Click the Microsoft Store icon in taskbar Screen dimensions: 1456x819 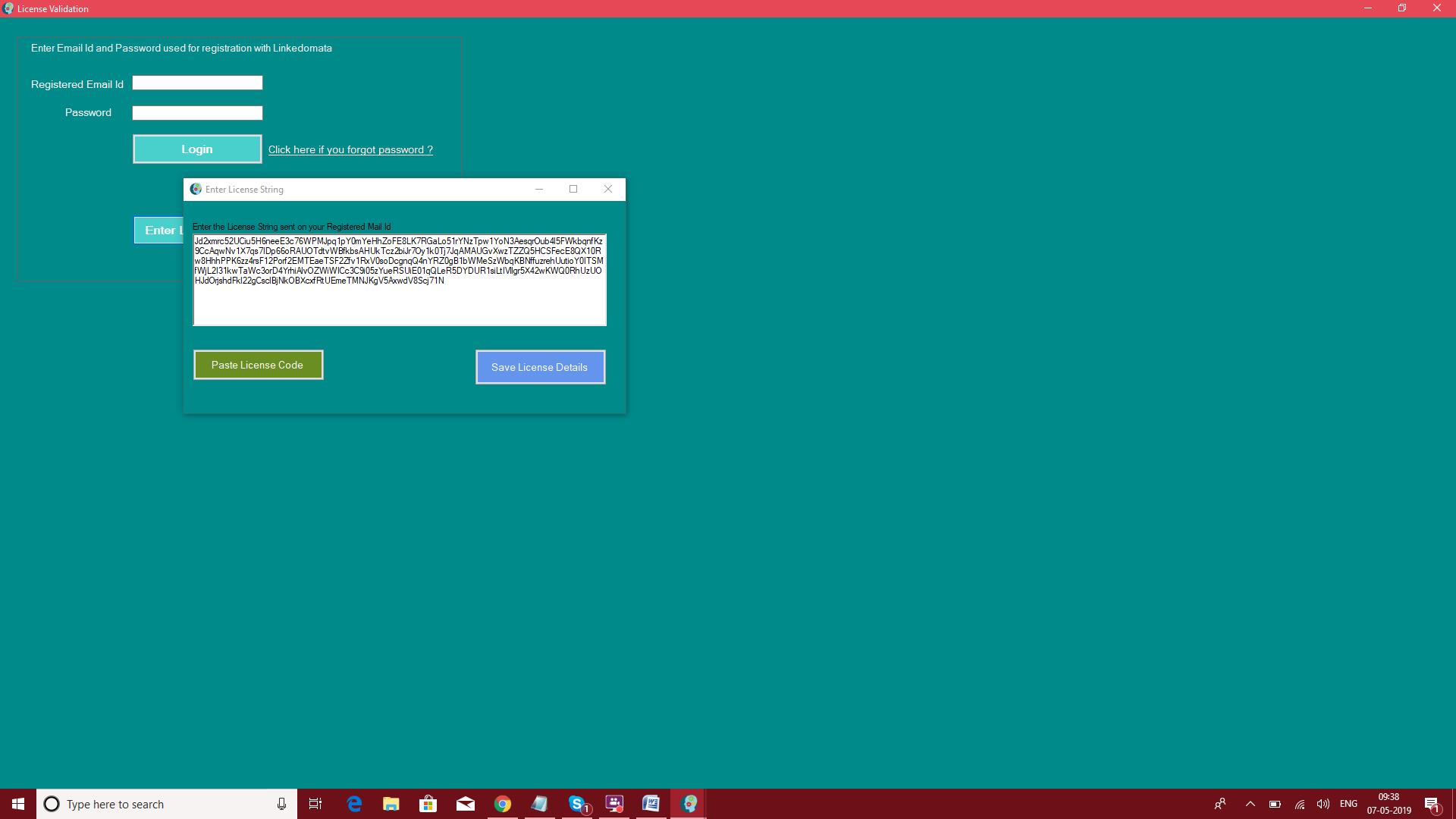428,803
